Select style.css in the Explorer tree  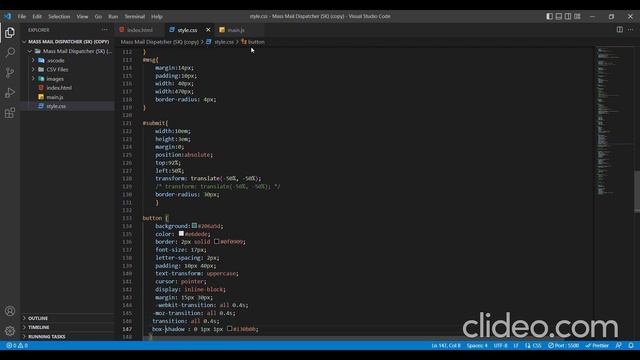click(56, 106)
